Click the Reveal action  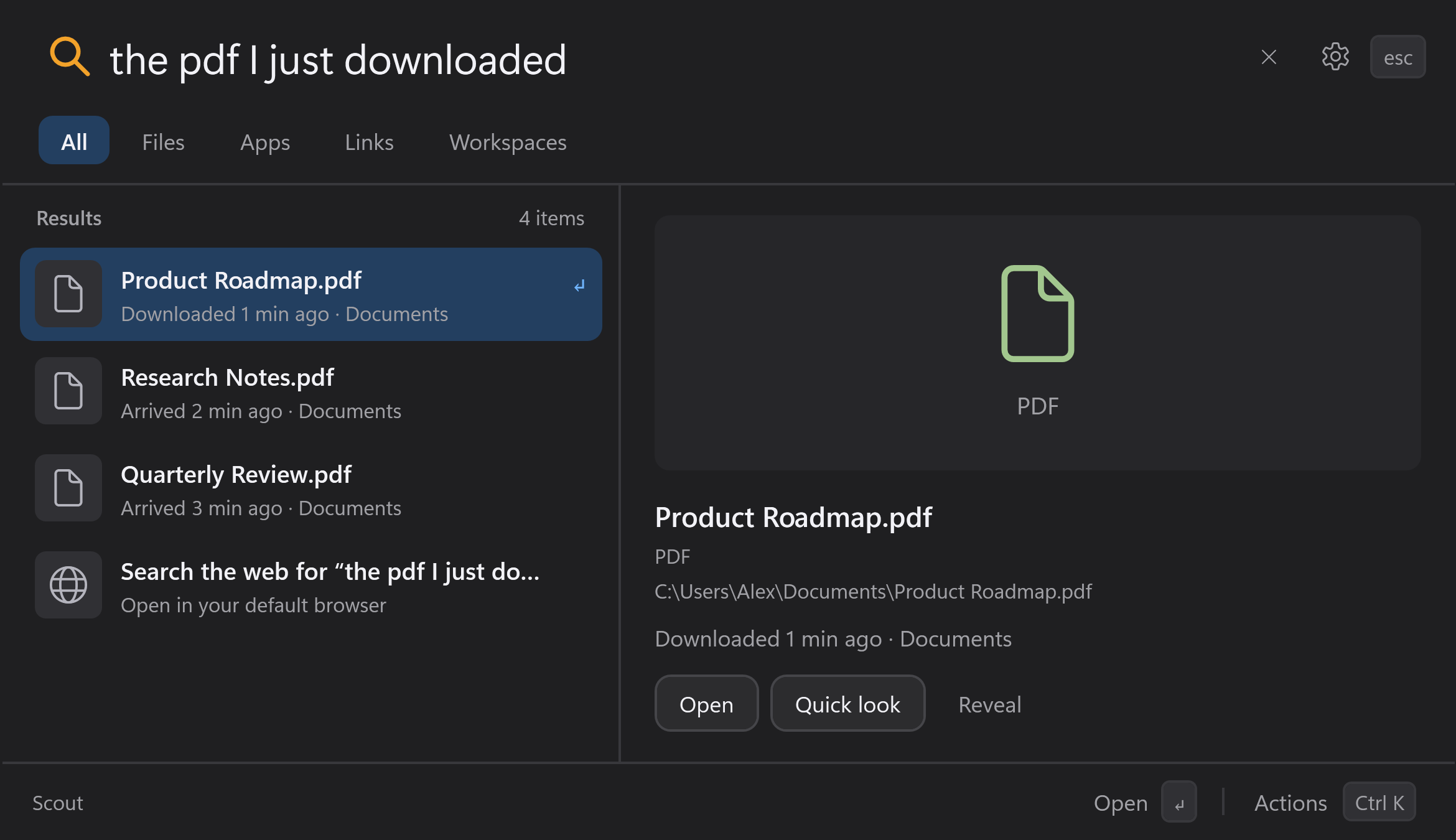click(989, 704)
